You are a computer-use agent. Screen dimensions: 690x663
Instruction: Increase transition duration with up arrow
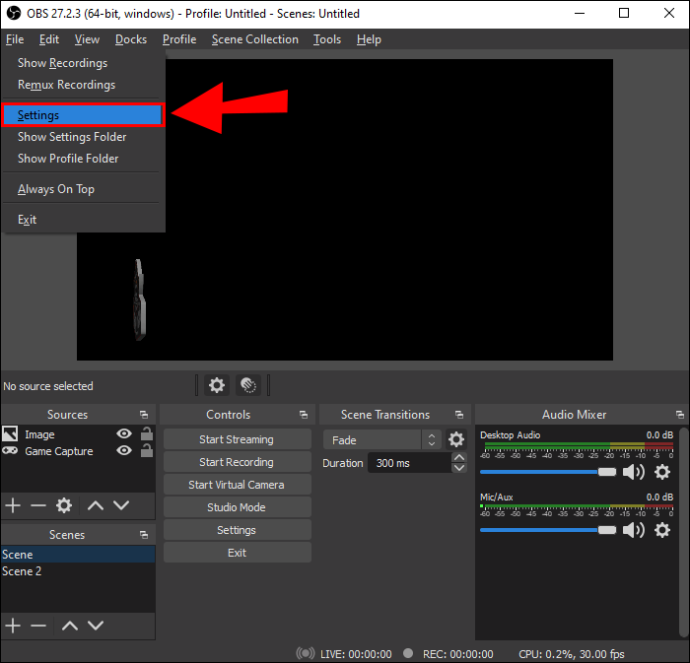coord(459,457)
